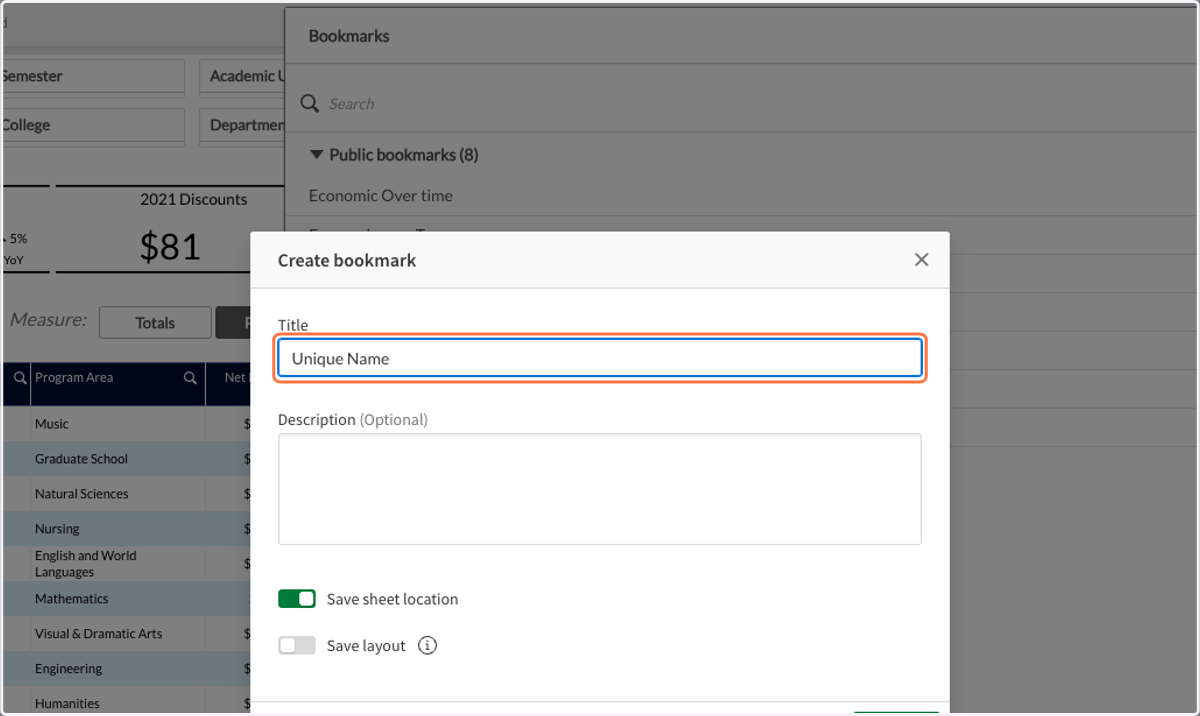
Task: Select the Totals measure button
Action: point(155,323)
